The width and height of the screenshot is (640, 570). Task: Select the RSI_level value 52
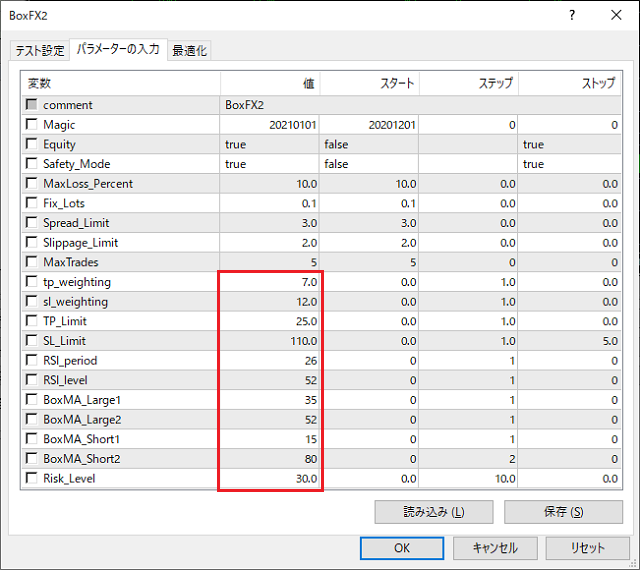pos(269,380)
